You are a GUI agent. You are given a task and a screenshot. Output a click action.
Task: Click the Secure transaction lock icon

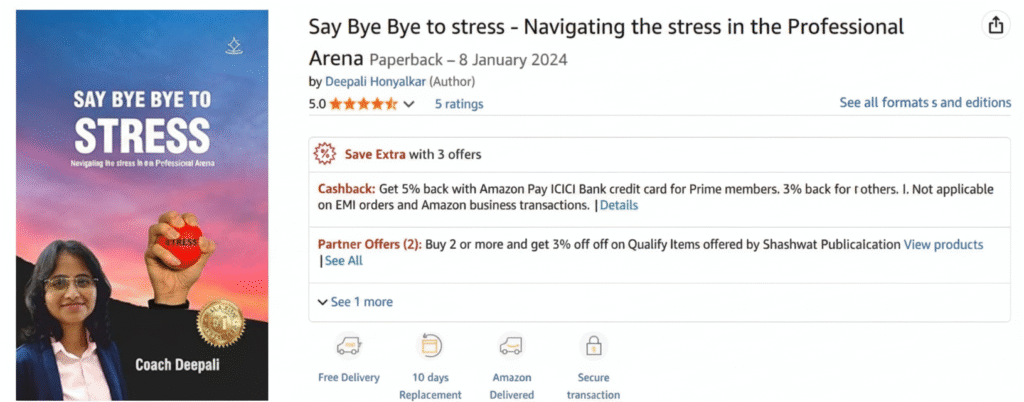click(x=593, y=347)
